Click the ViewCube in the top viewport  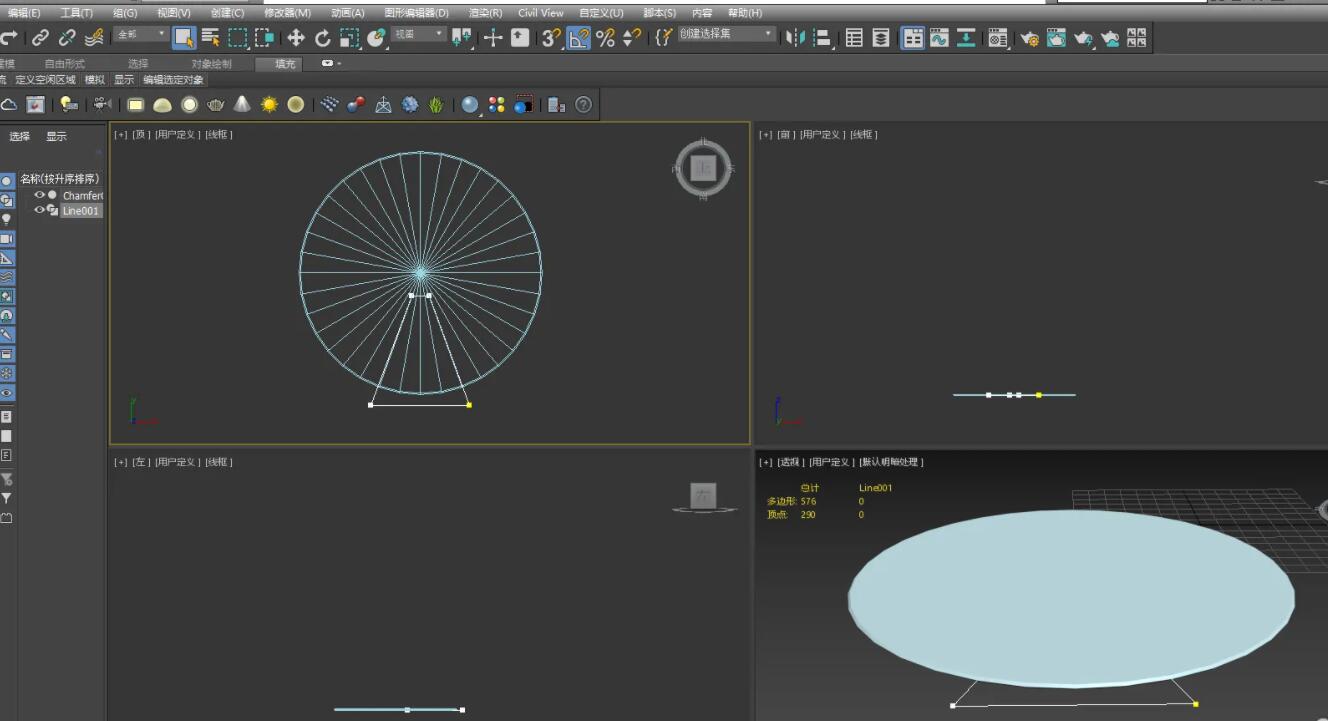coord(703,169)
